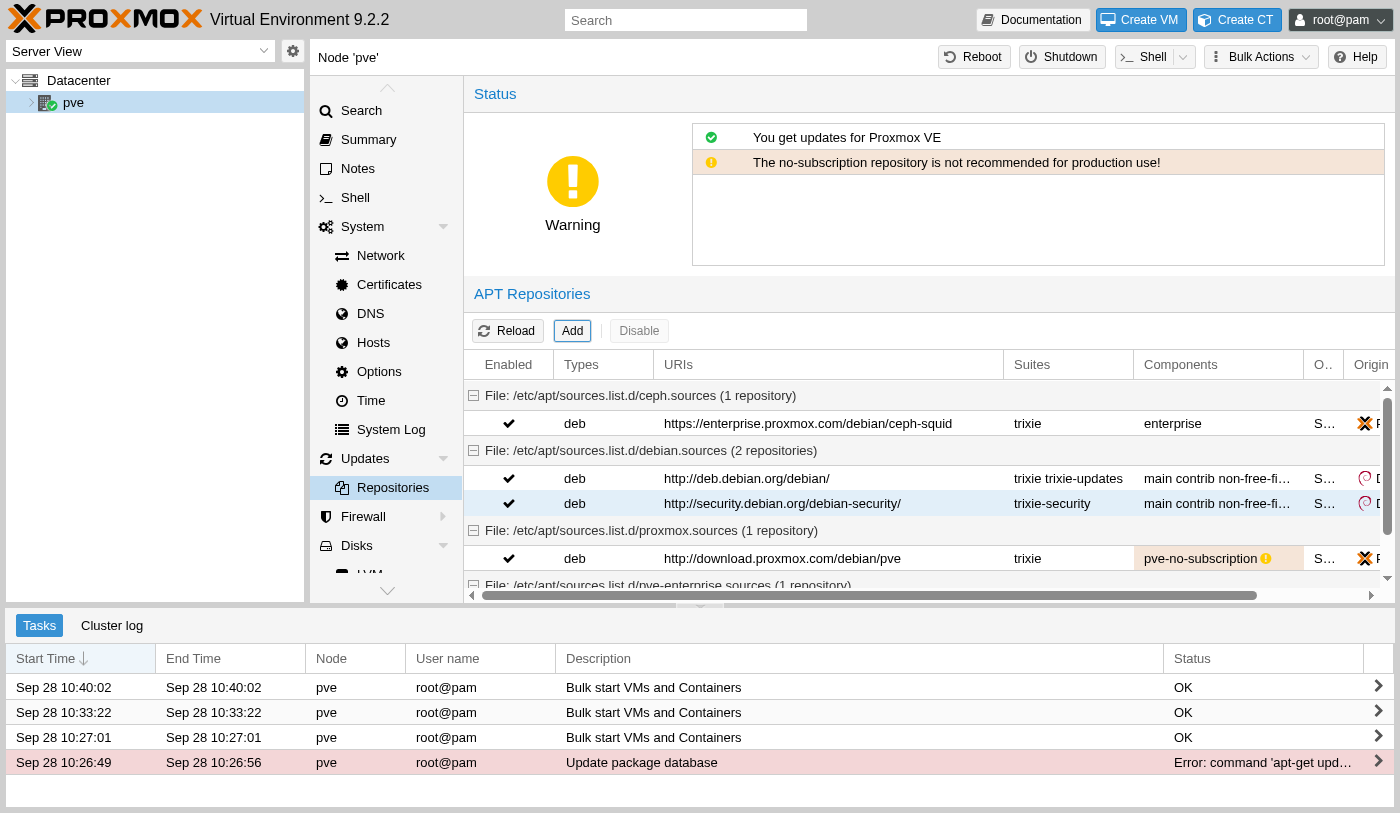The image size is (1400, 813).
Task: Sort by the URIs column header
Action: point(828,365)
